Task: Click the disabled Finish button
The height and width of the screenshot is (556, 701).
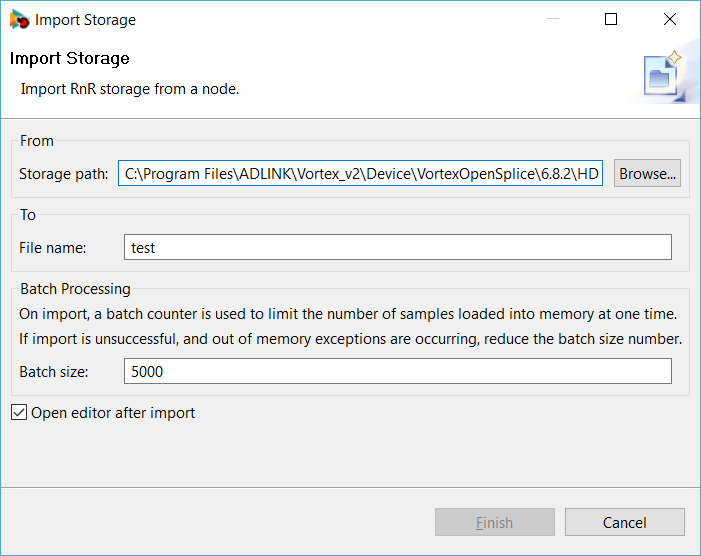Action: [x=494, y=522]
